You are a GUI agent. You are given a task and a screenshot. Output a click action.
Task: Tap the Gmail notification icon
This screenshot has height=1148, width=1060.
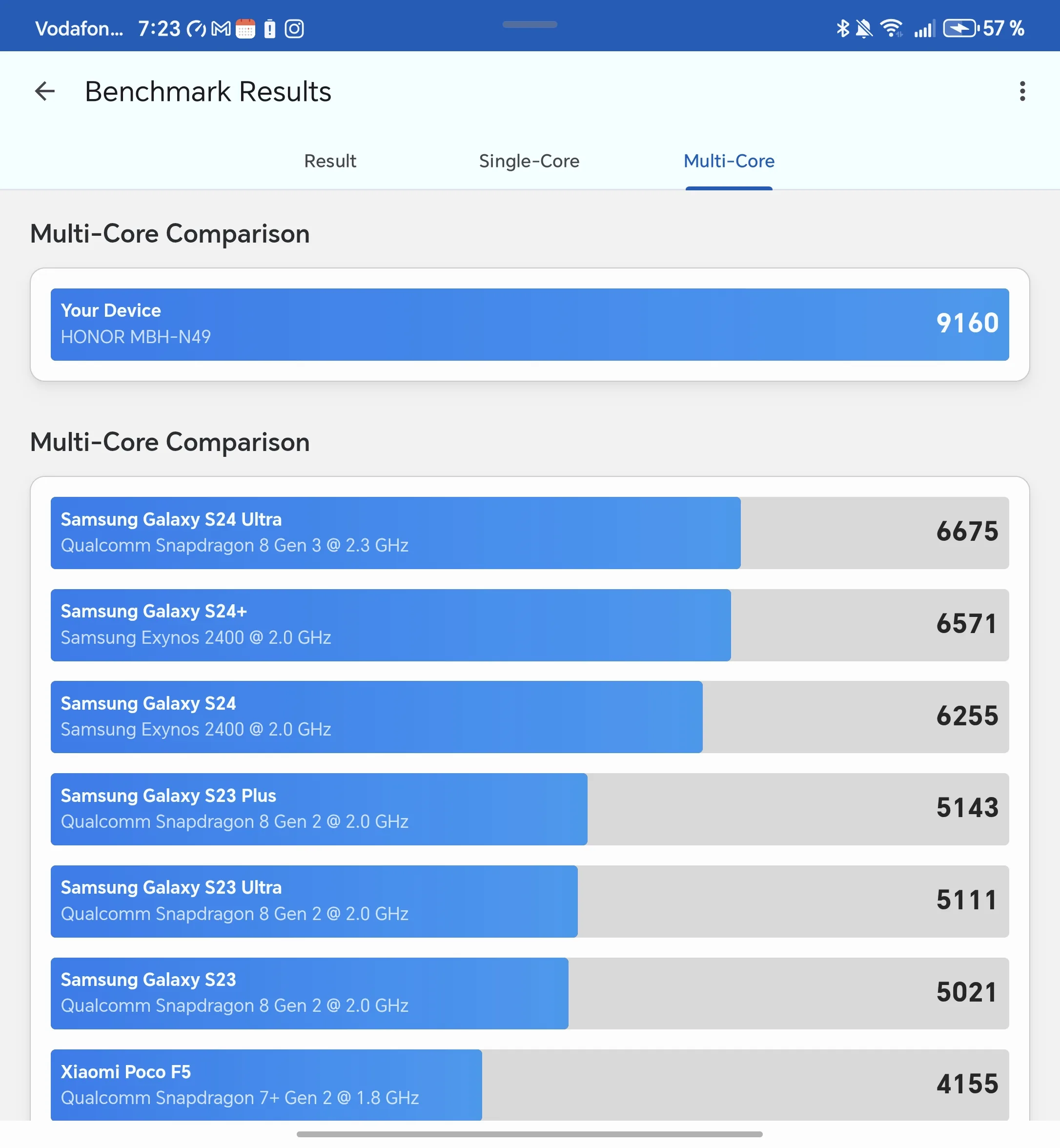[221, 29]
